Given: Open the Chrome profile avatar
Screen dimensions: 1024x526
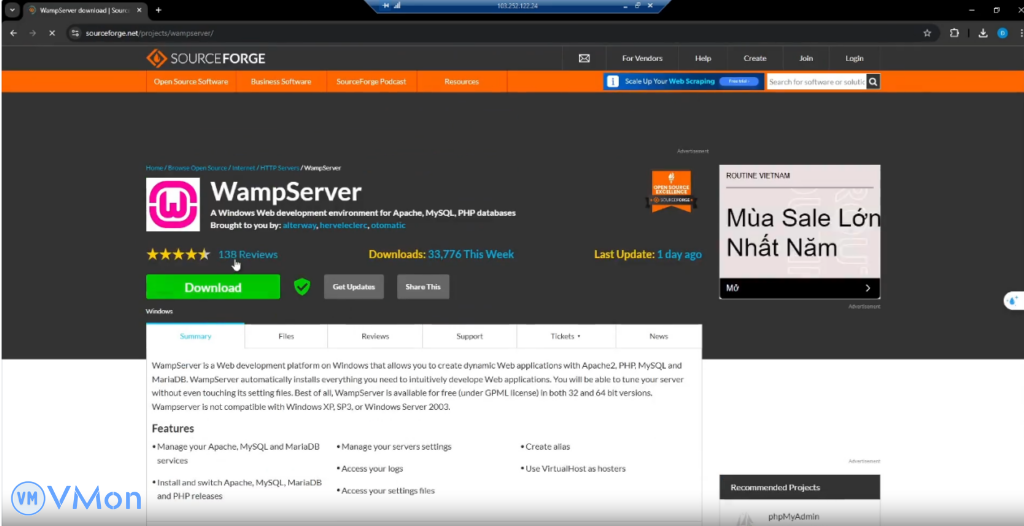Looking at the screenshot, I should pyautogui.click(x=1002, y=33).
